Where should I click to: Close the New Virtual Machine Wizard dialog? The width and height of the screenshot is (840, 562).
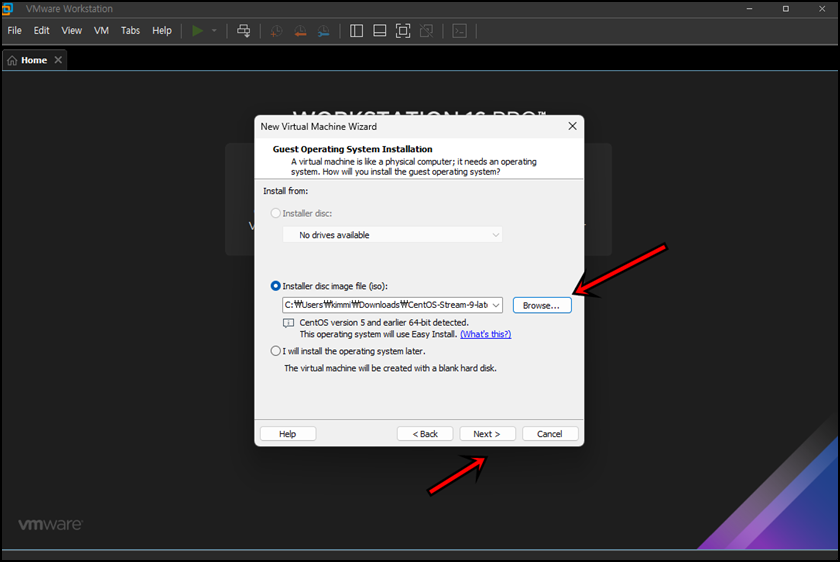click(572, 126)
